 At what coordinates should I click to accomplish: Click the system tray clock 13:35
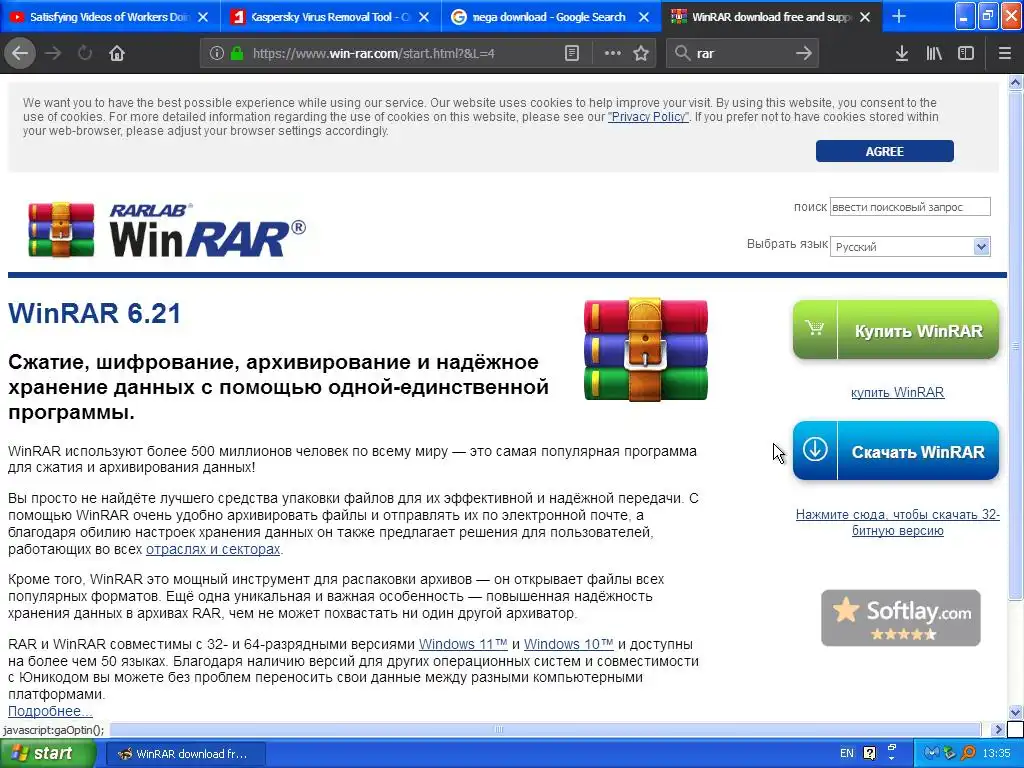tap(997, 753)
